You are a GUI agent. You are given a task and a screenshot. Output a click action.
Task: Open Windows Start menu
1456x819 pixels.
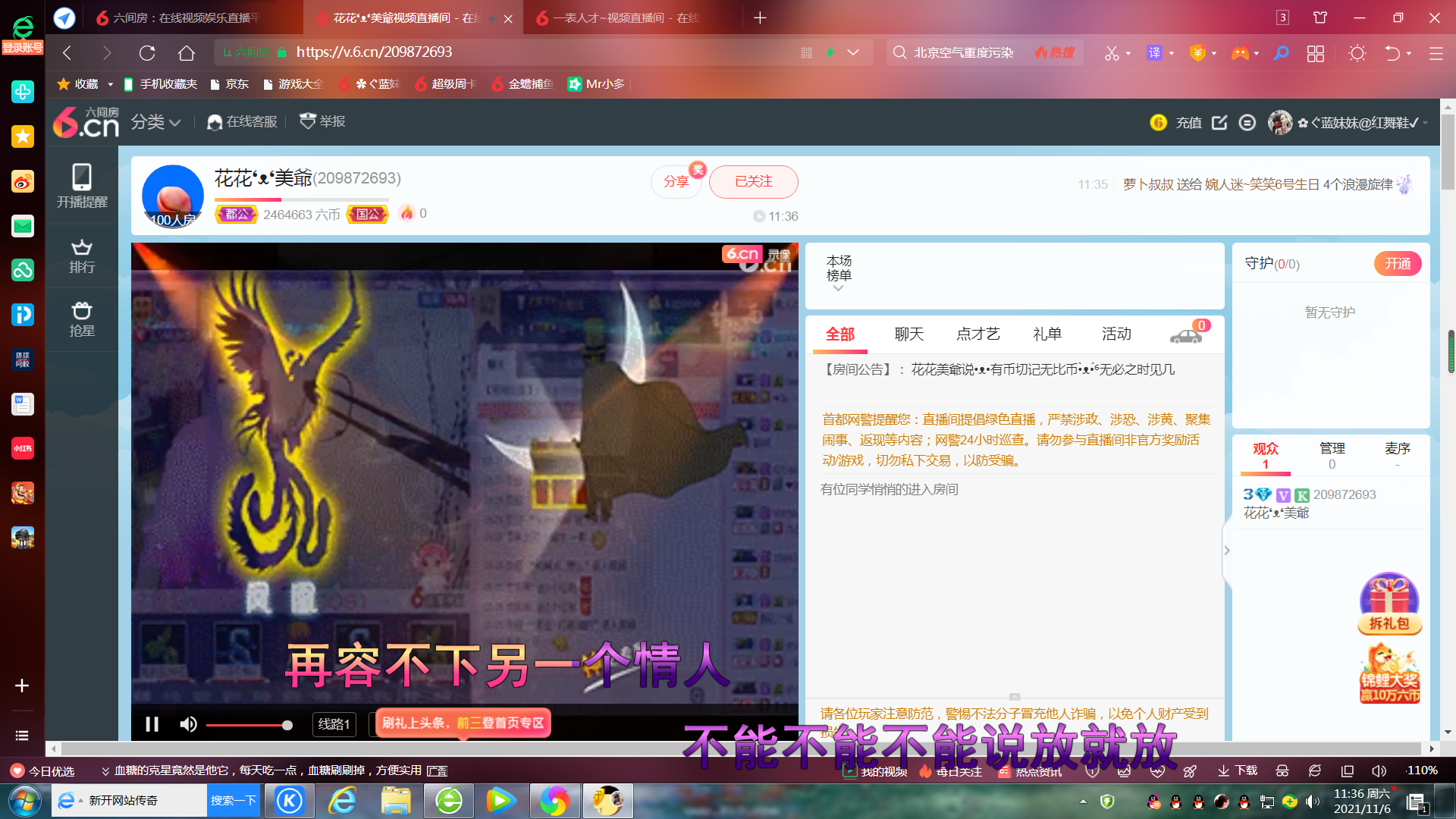tap(24, 801)
